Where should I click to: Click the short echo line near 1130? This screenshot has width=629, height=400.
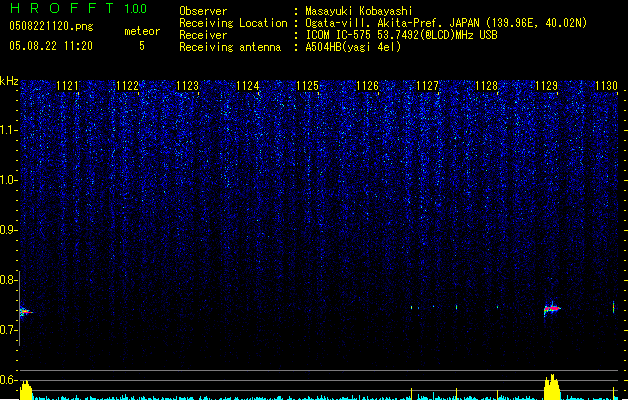pyautogui.click(x=613, y=307)
